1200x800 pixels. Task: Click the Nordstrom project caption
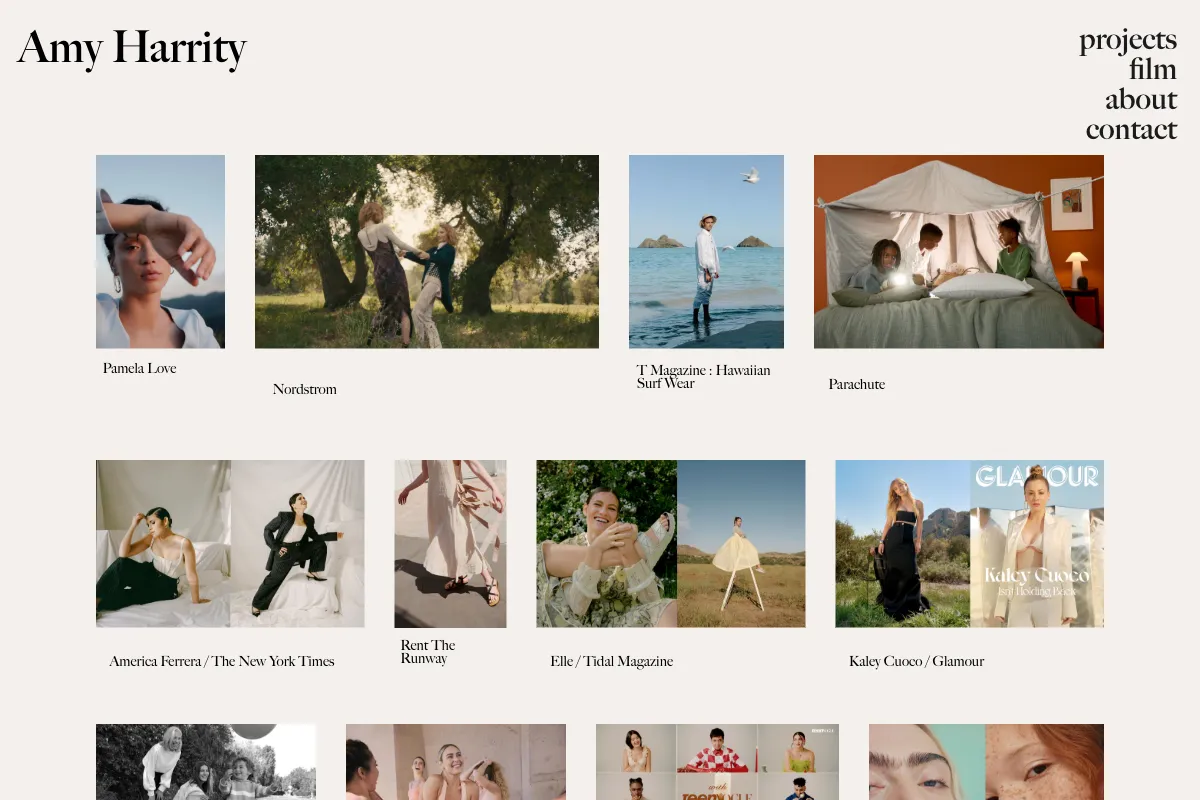[305, 389]
